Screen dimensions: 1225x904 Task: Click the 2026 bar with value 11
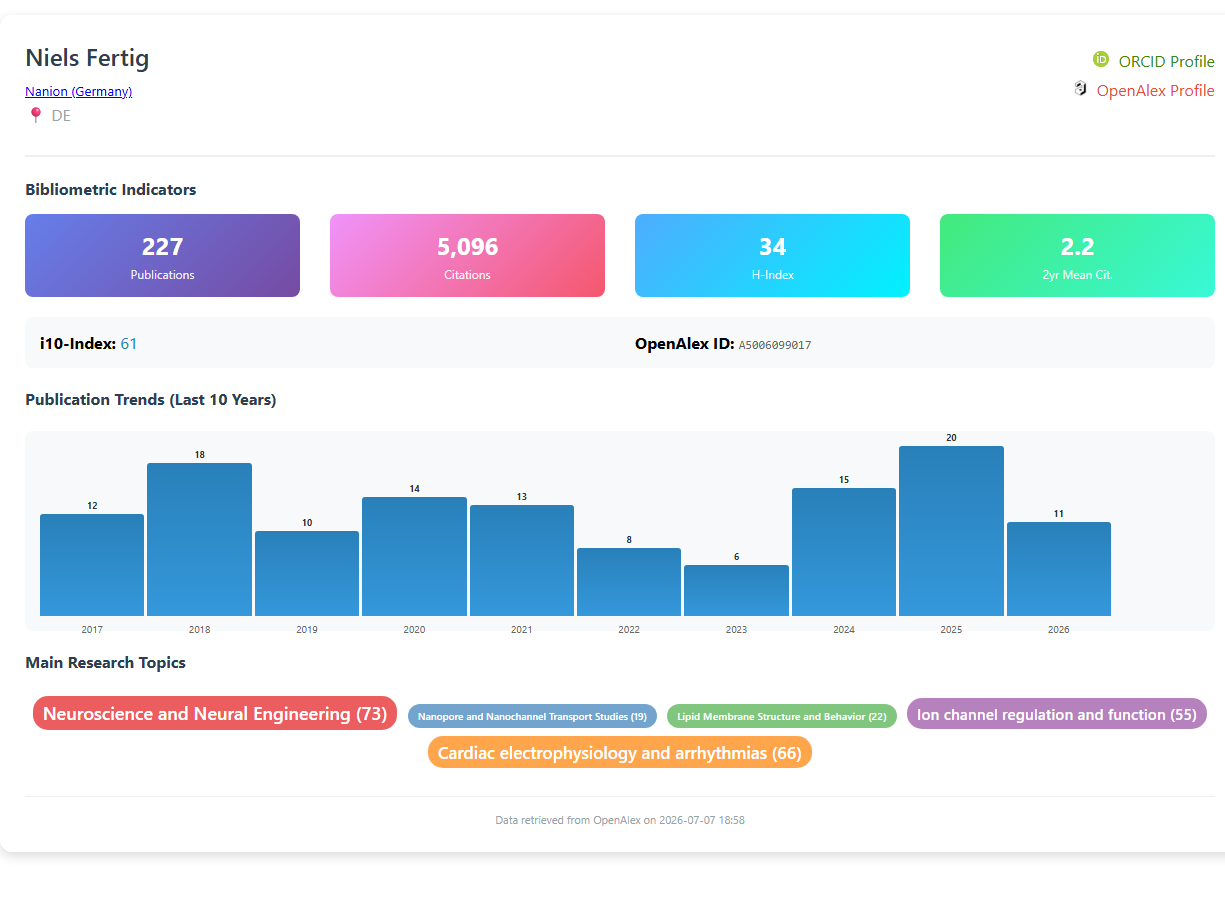pyautogui.click(x=1059, y=569)
